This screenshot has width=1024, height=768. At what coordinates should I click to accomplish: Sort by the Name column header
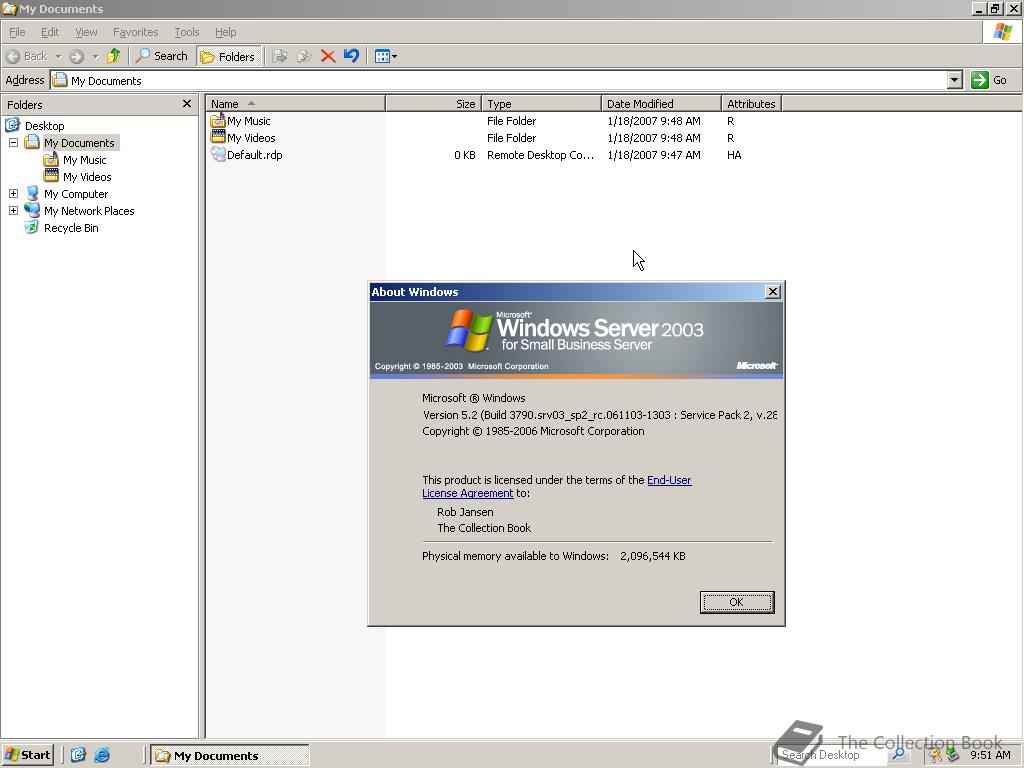click(x=295, y=104)
